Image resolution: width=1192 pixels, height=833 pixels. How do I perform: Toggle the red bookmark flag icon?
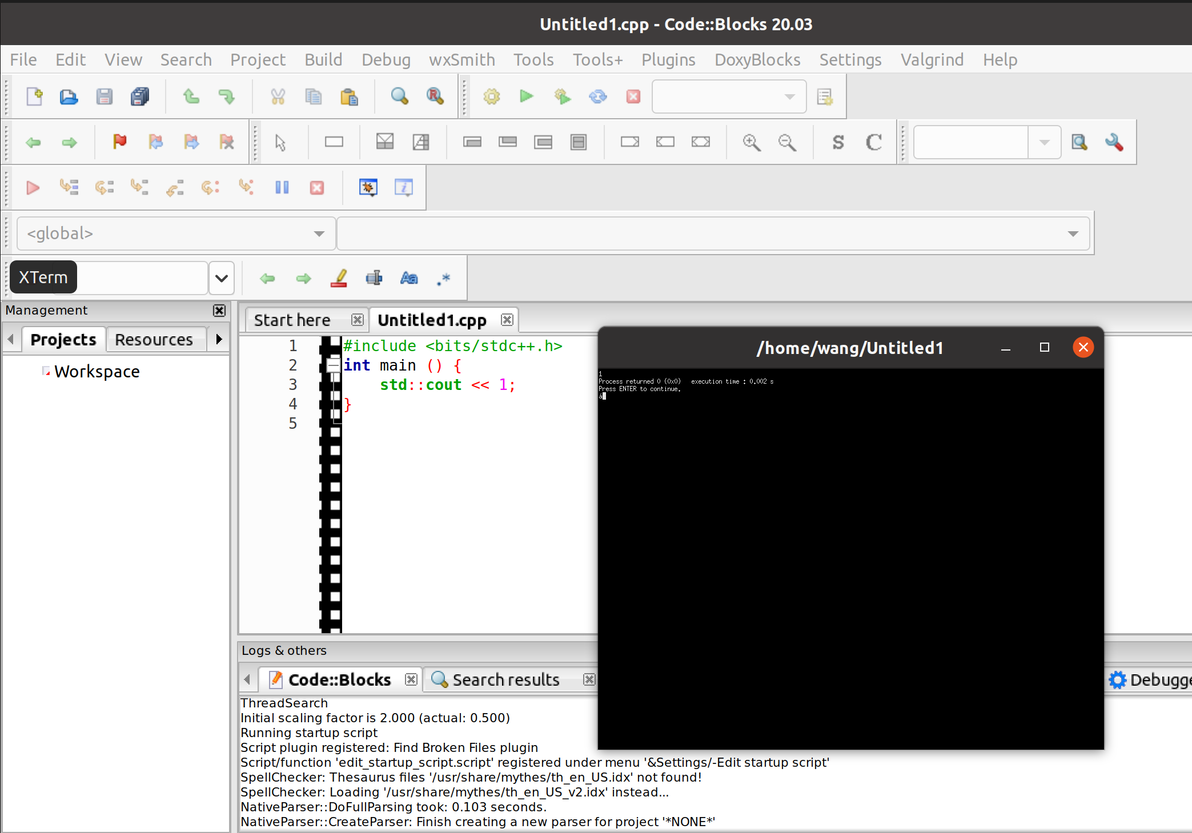point(120,142)
